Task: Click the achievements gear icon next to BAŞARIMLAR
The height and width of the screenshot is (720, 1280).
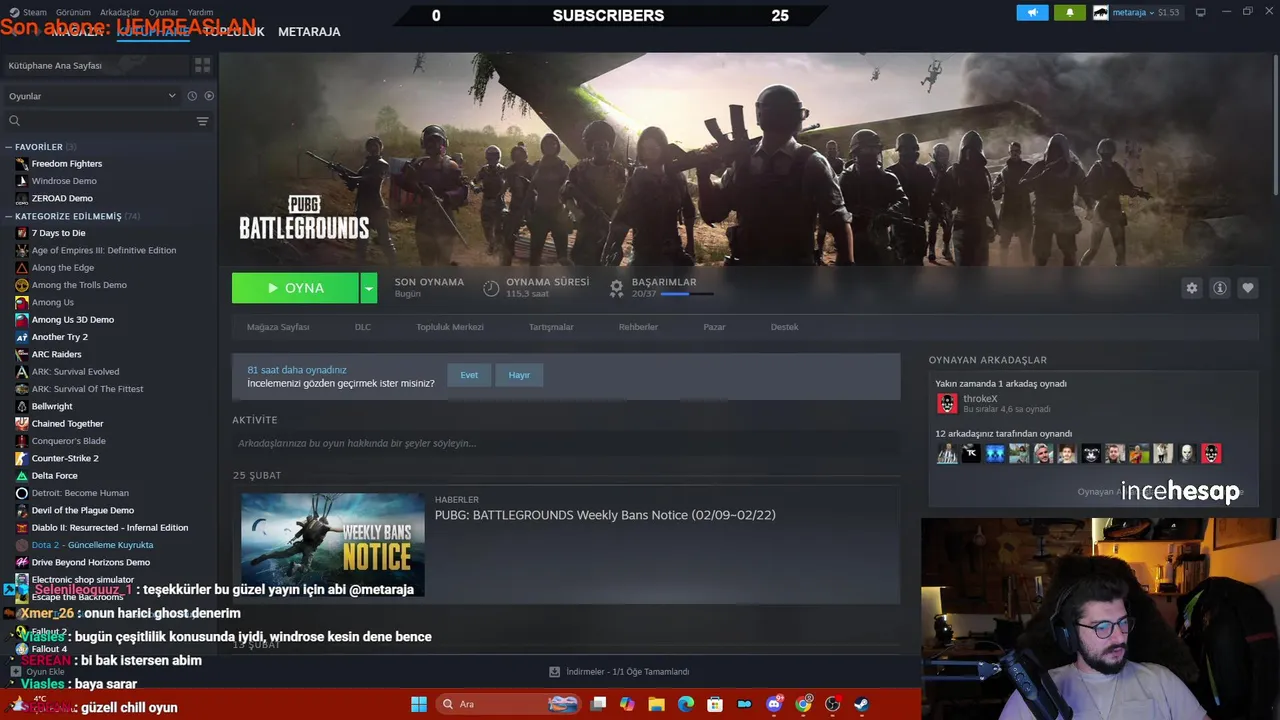Action: tap(617, 288)
